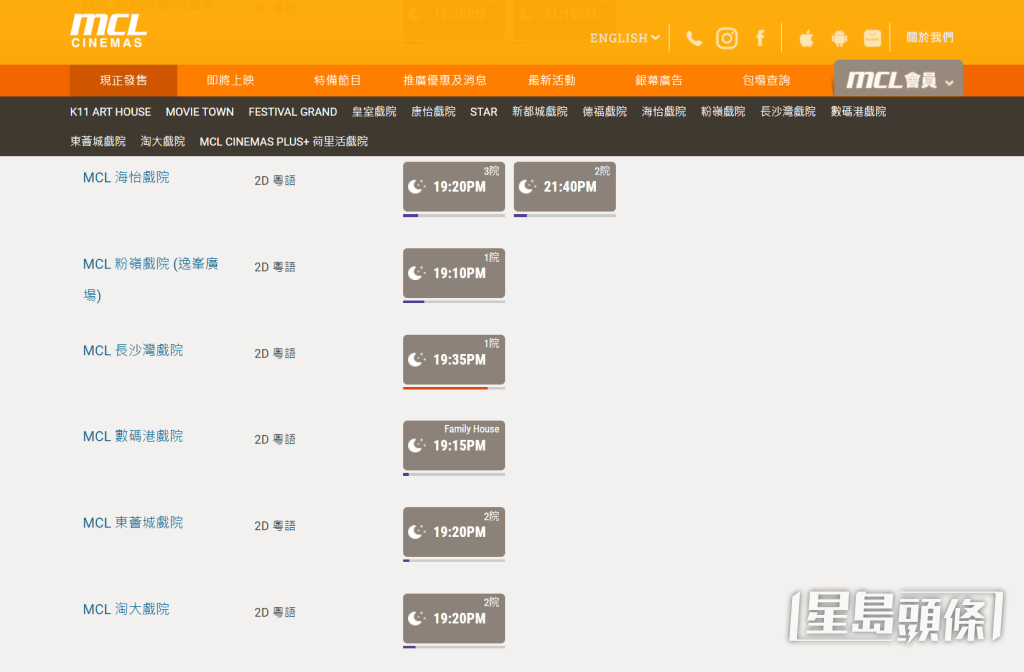
Task: Open K11 ART HOUSE cinema link
Action: [x=110, y=112]
